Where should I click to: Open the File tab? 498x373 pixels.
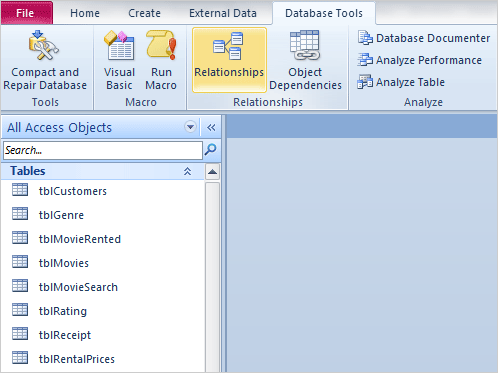27,13
